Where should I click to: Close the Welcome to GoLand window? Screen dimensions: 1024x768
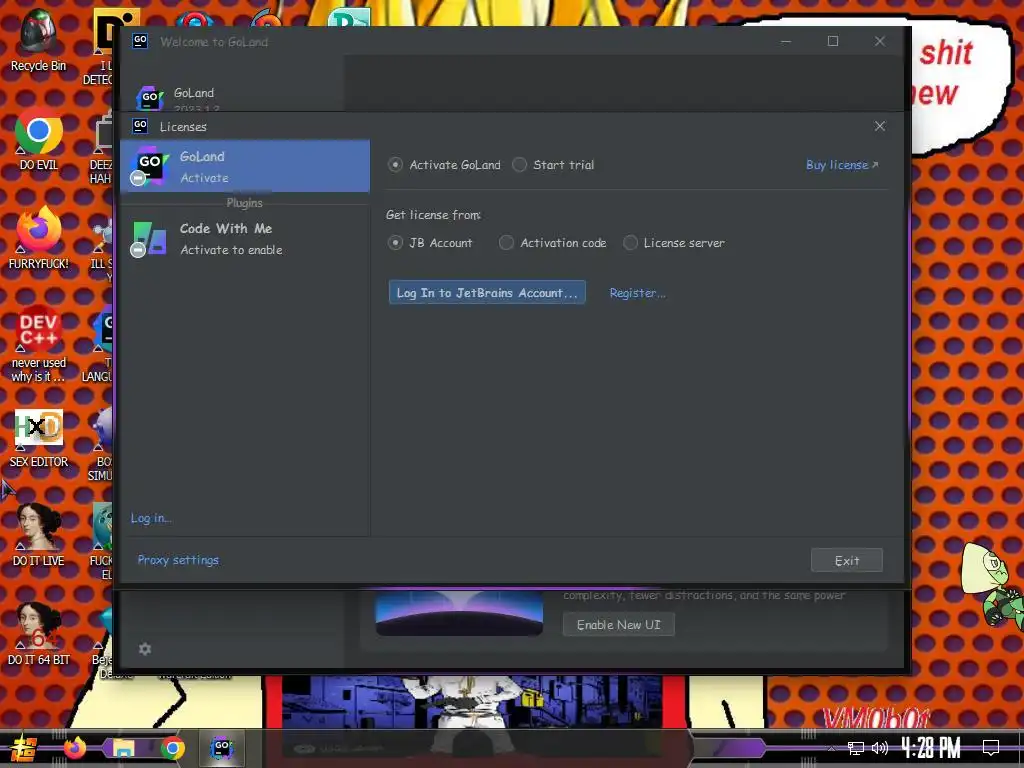tap(880, 41)
